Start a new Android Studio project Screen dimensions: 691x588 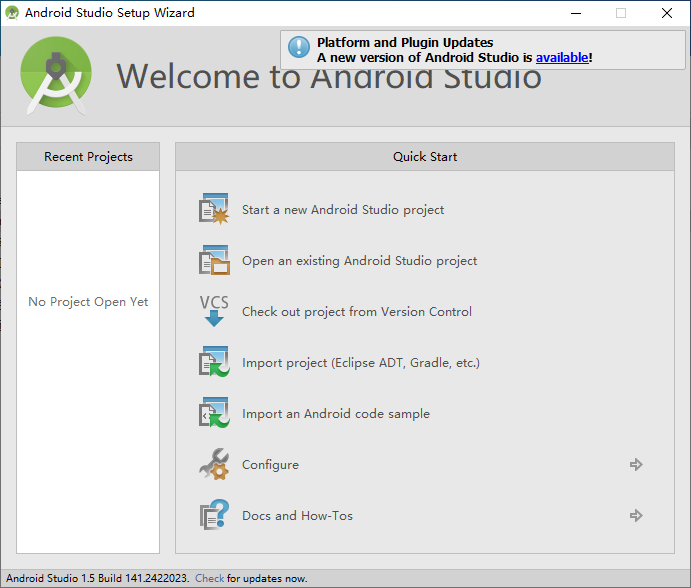pyautogui.click(x=343, y=210)
